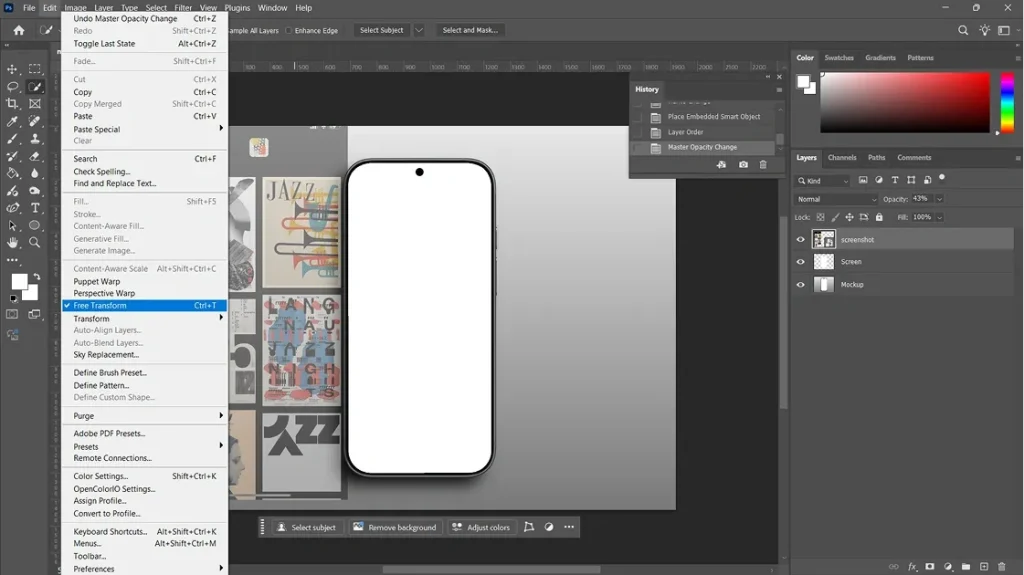Toggle lock all for layer
The height and width of the screenshot is (575, 1024).
click(x=879, y=217)
